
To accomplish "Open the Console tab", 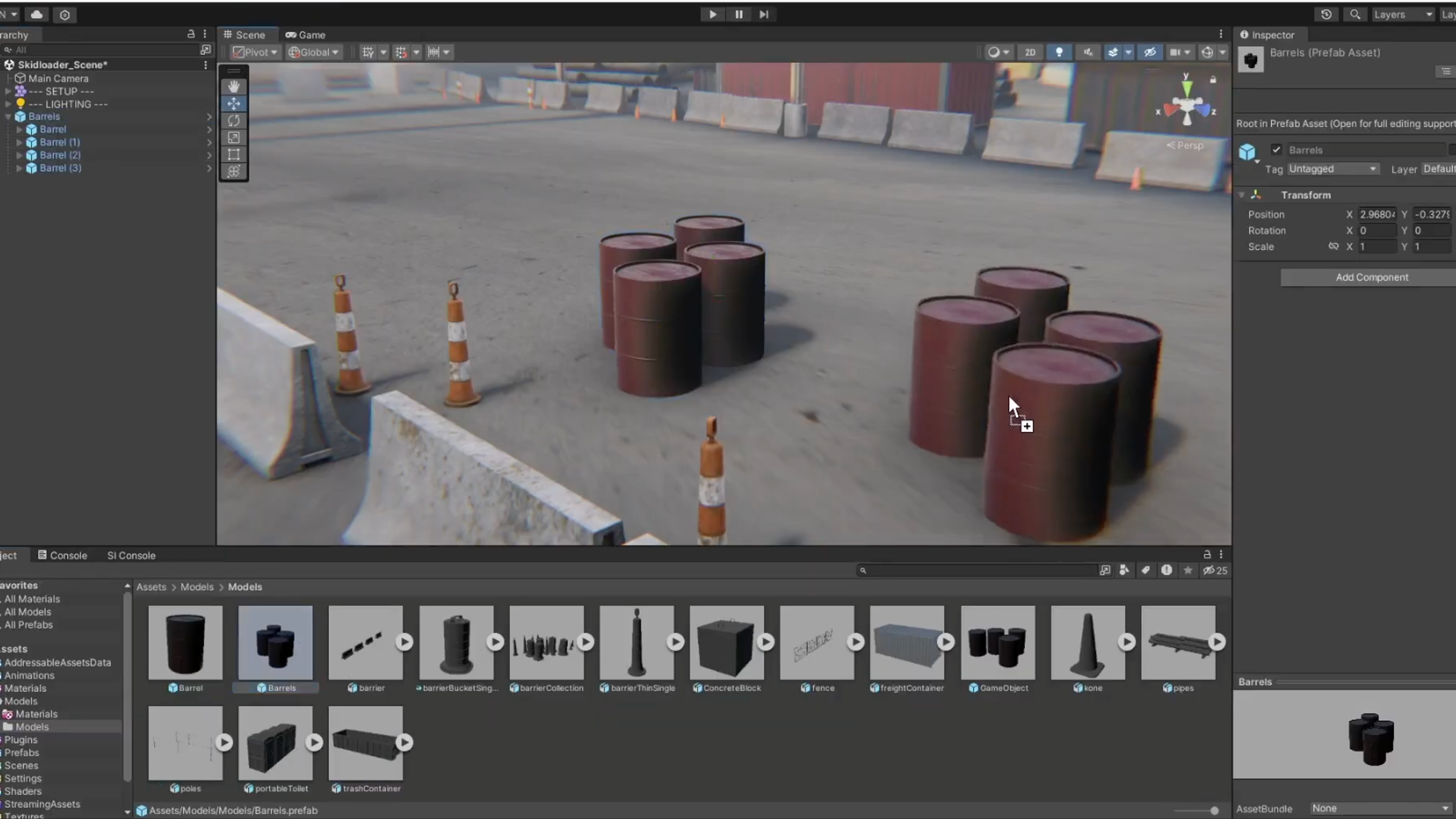I will (x=62, y=555).
